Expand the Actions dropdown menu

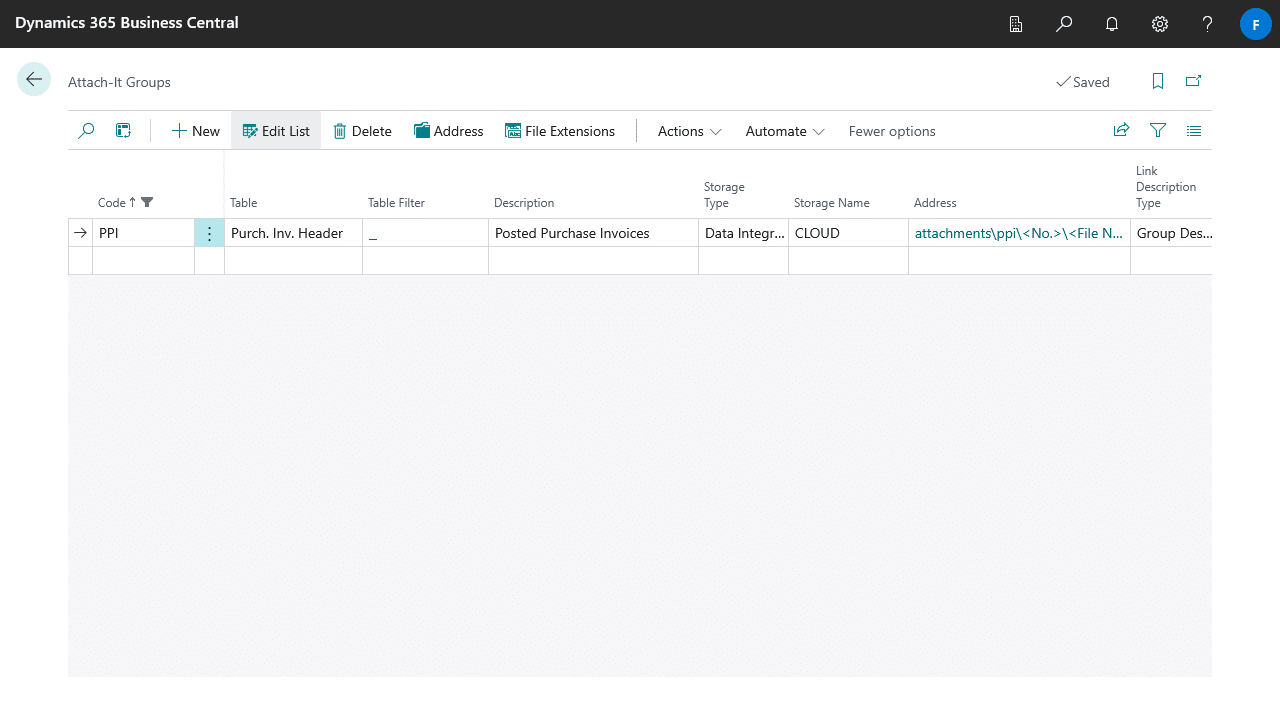point(689,131)
